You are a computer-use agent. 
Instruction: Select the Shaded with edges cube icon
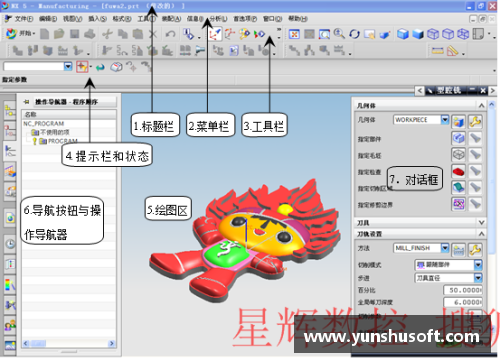point(403,34)
